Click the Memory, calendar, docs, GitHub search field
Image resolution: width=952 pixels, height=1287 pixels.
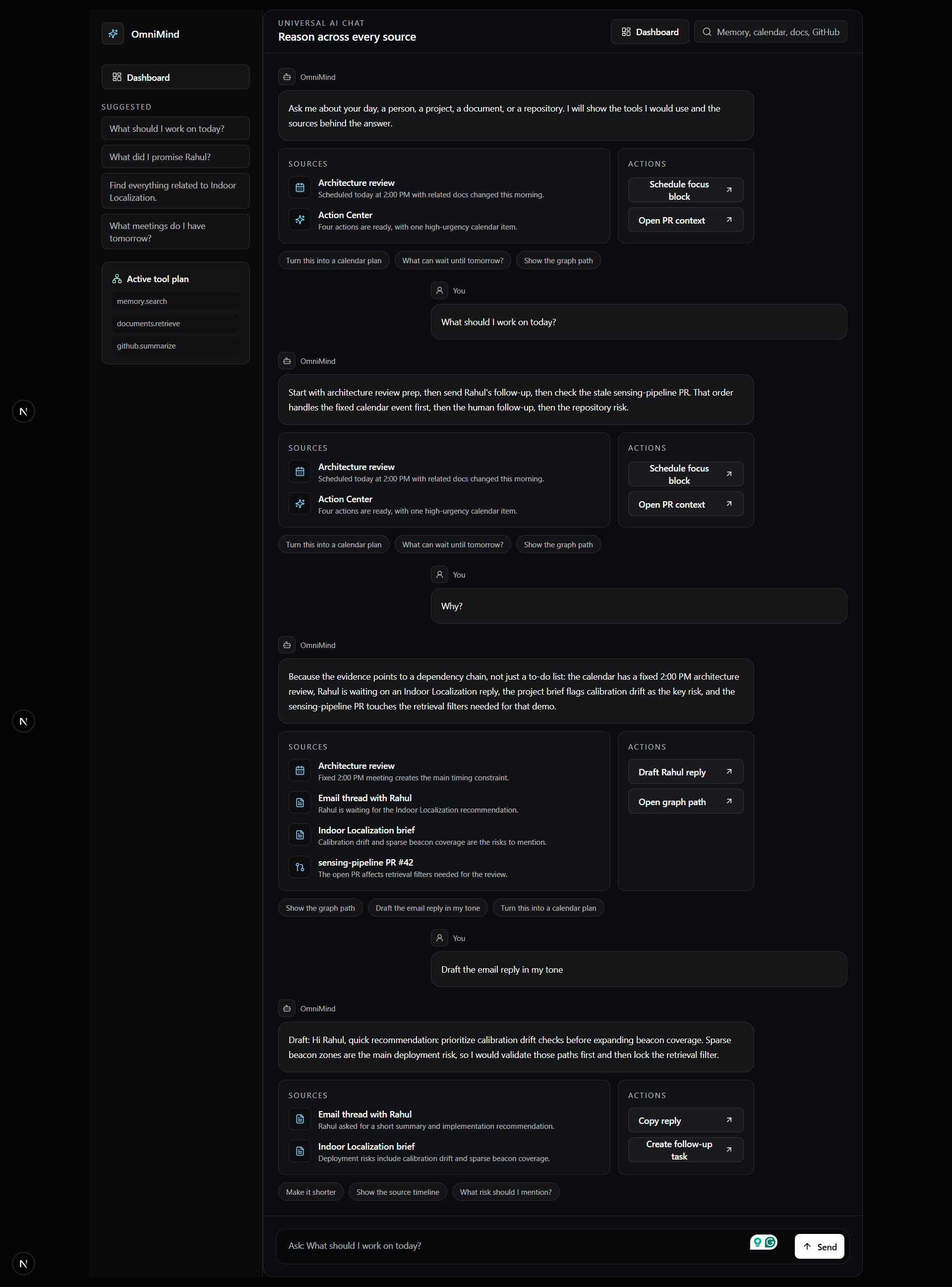[x=770, y=32]
